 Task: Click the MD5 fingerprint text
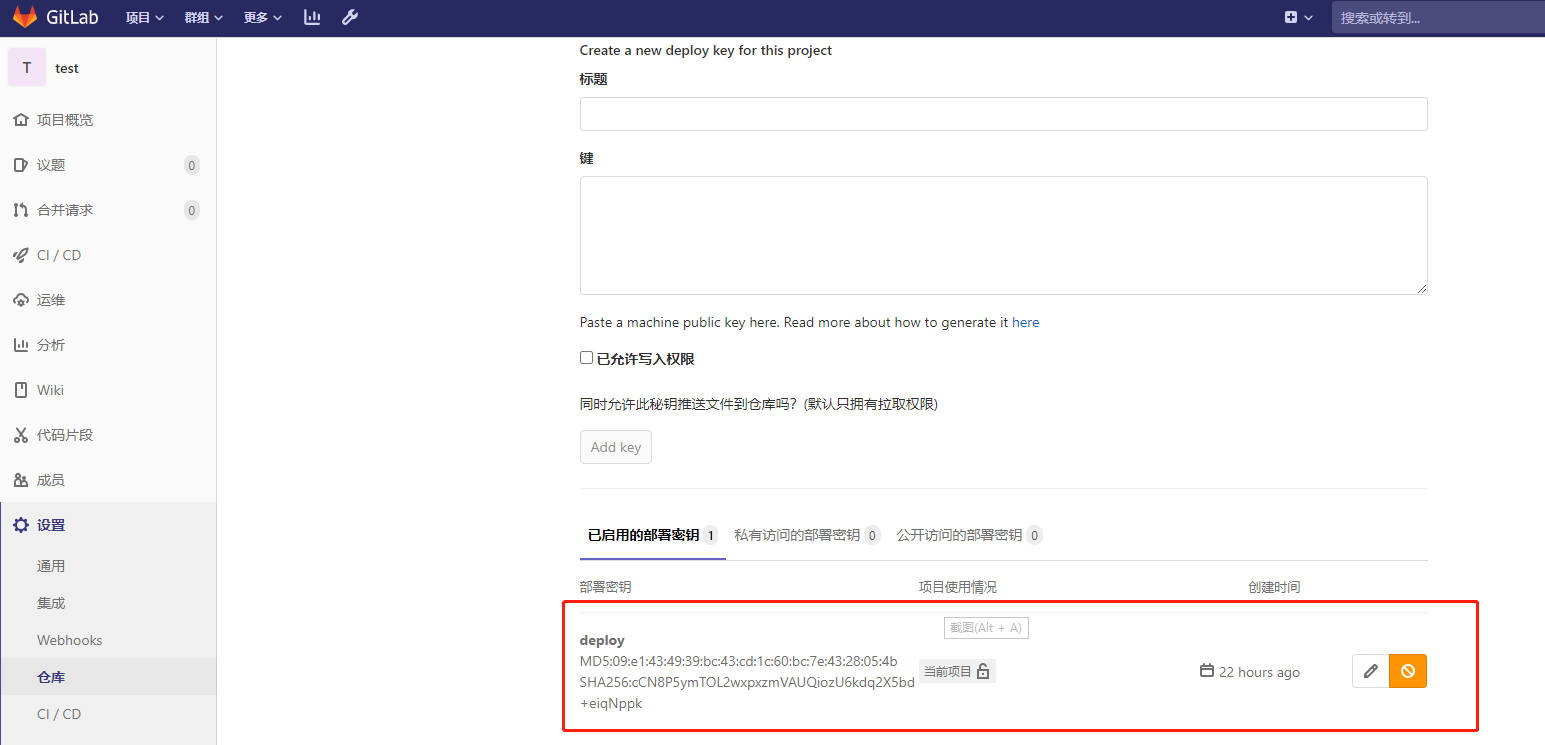tap(739, 661)
